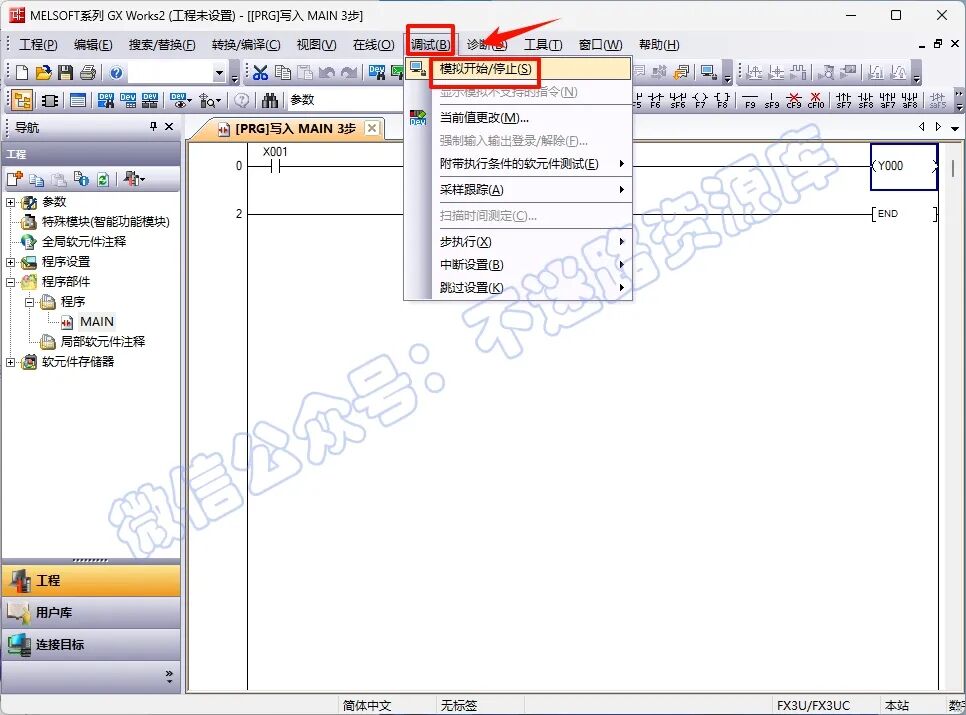Draw vertical line with the sF9 icon
Viewport: 966px width, 715px height.
point(772,100)
